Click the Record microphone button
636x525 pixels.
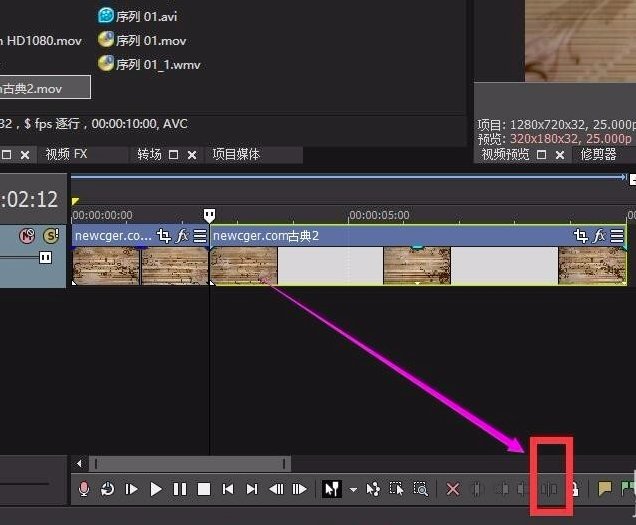point(84,489)
